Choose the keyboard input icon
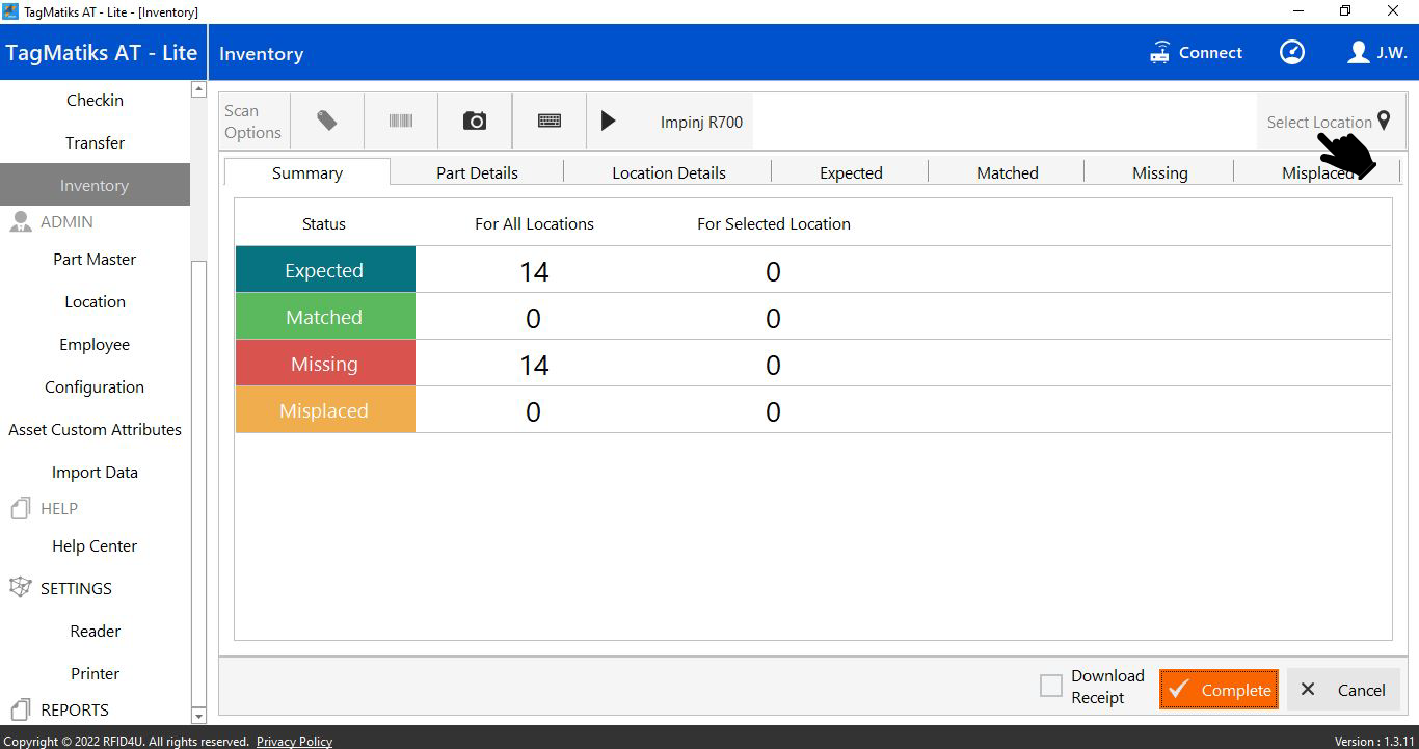The image size is (1419, 749). tap(549, 121)
